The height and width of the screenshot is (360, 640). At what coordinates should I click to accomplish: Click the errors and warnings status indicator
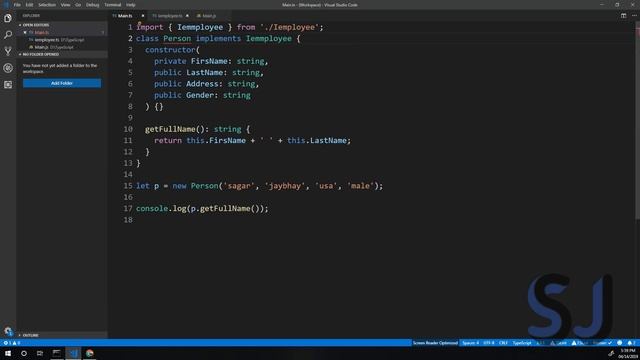click(11, 343)
